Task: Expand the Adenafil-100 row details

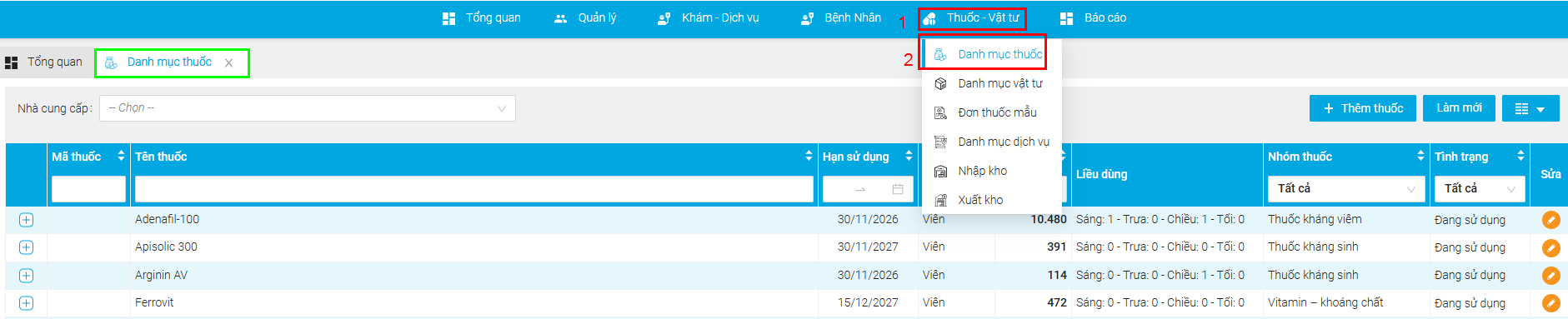Action: (26, 220)
